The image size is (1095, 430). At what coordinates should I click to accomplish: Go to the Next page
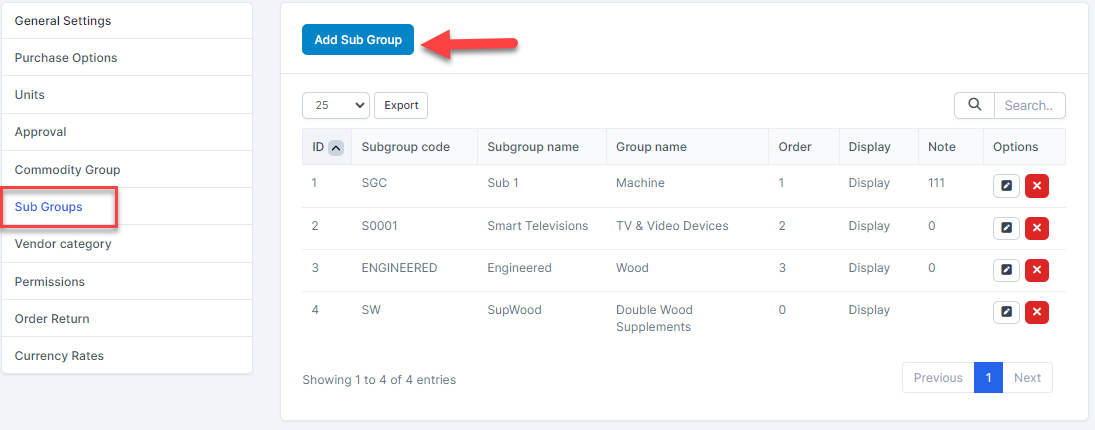click(1027, 378)
